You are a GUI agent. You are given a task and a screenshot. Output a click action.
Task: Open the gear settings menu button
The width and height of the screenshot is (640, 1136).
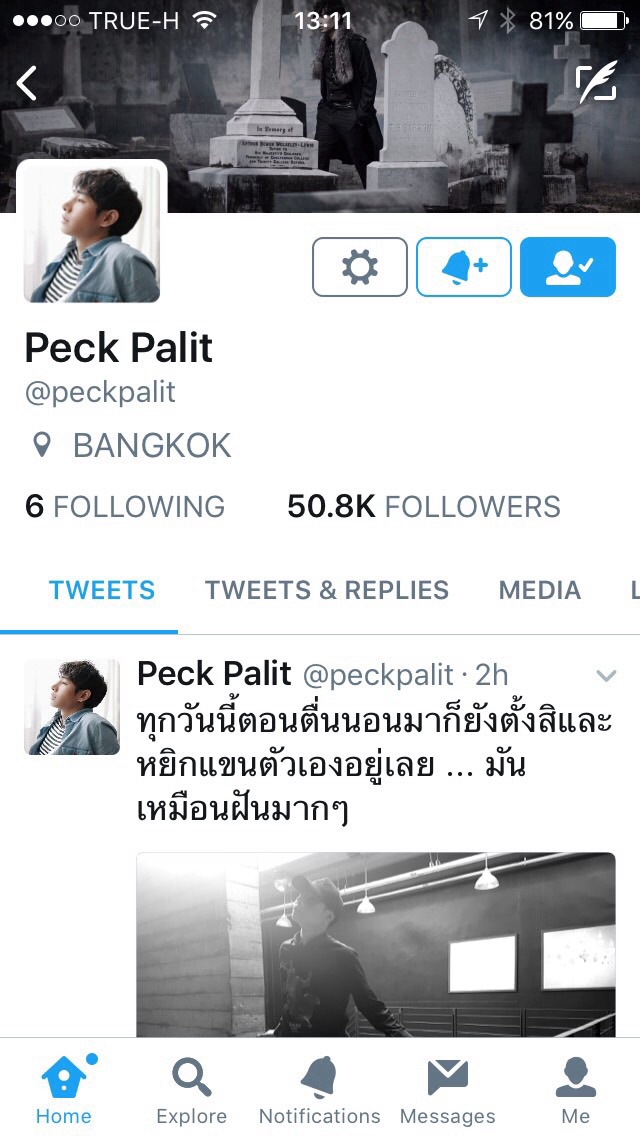(360, 267)
